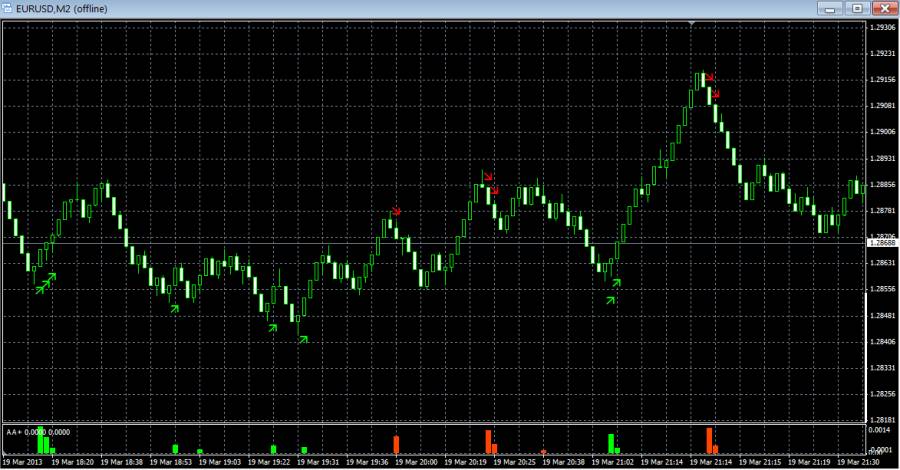The height and width of the screenshot is (470, 900).
Task: Click the red sell arrow near 19:36
Action: (x=396, y=211)
